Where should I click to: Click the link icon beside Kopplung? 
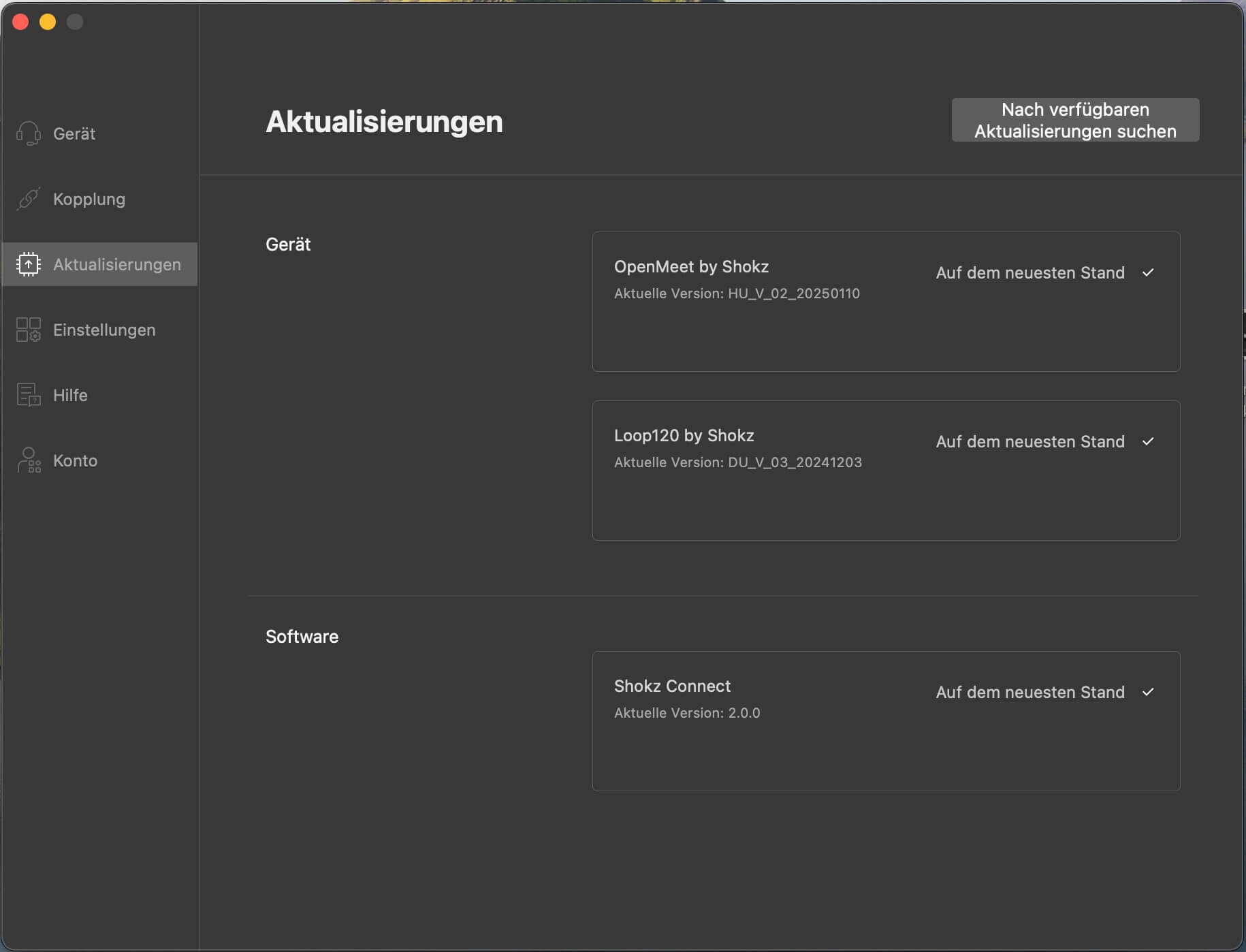[x=29, y=199]
